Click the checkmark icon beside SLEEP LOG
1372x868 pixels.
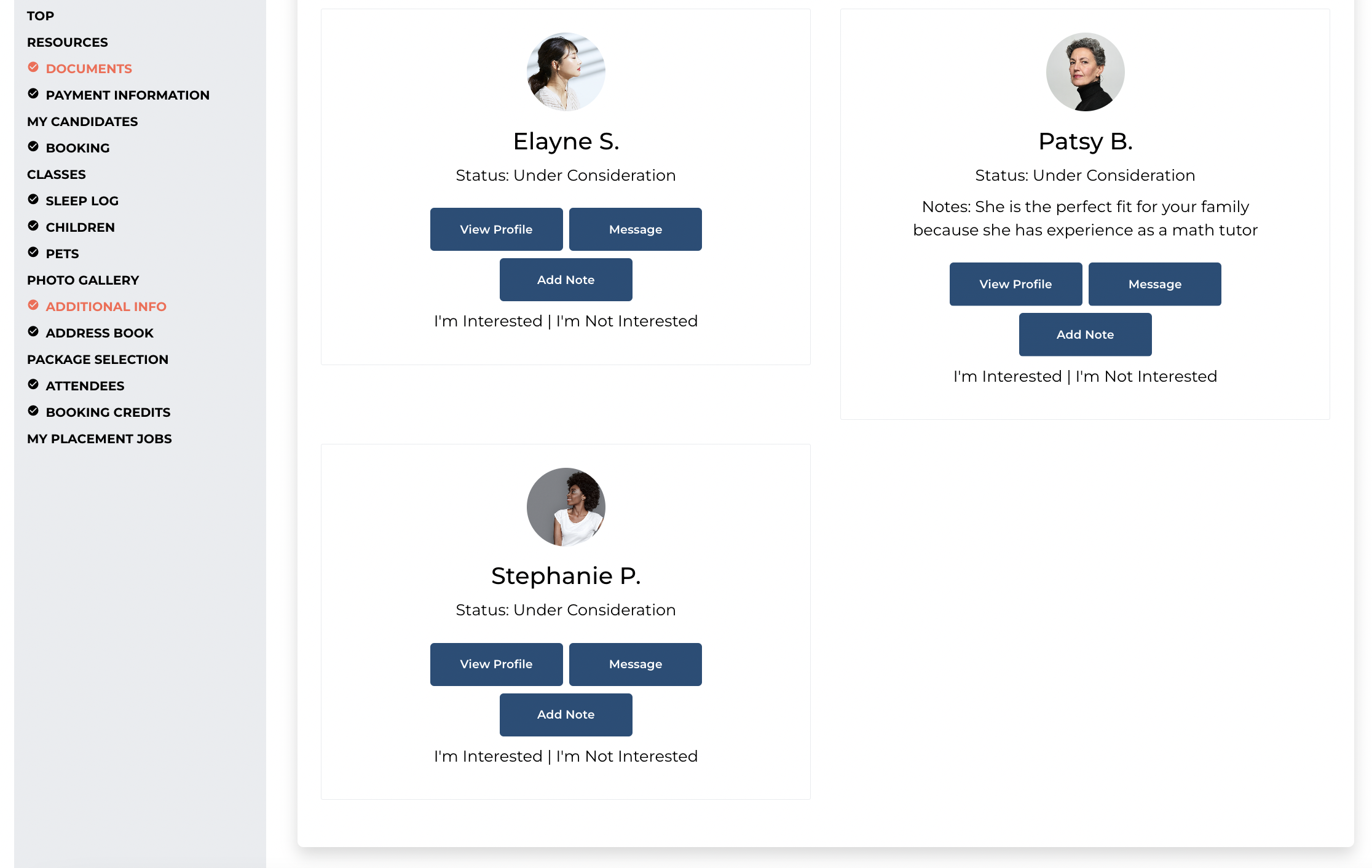point(34,199)
